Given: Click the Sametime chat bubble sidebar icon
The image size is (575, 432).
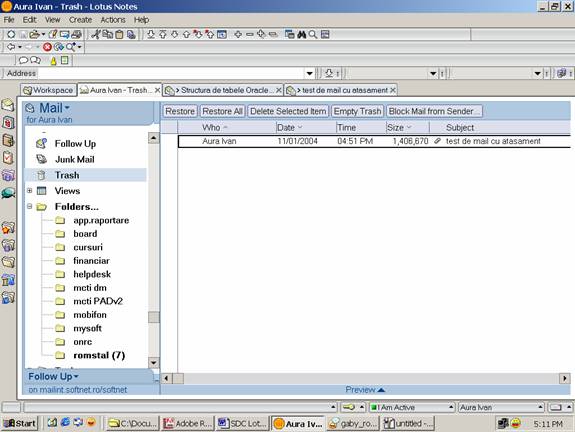Looking at the screenshot, I should coord(8,193).
